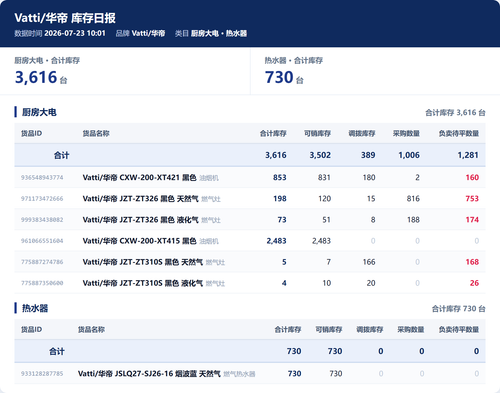The width and height of the screenshot is (500, 393).
Task: Click the "厨房大电" section heading
Action: tap(39, 112)
